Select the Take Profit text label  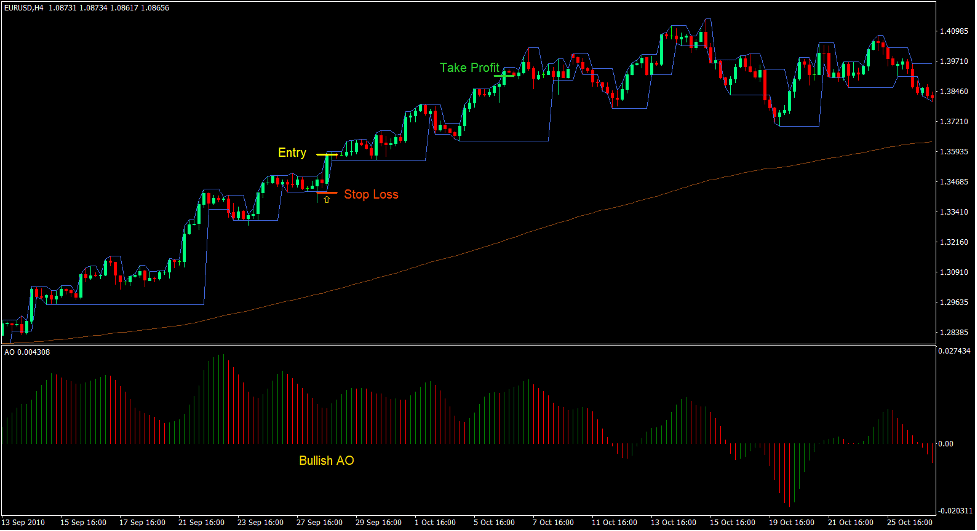click(x=469, y=68)
